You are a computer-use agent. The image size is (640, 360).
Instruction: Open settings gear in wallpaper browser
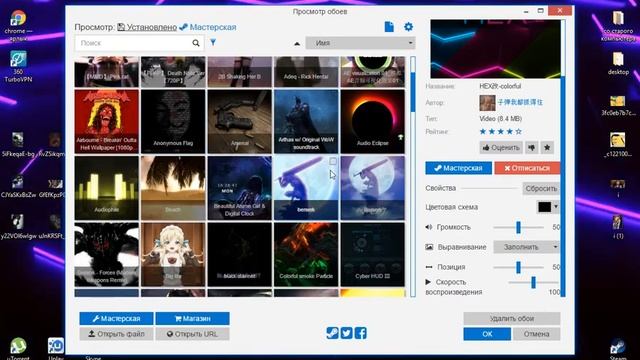point(408,27)
